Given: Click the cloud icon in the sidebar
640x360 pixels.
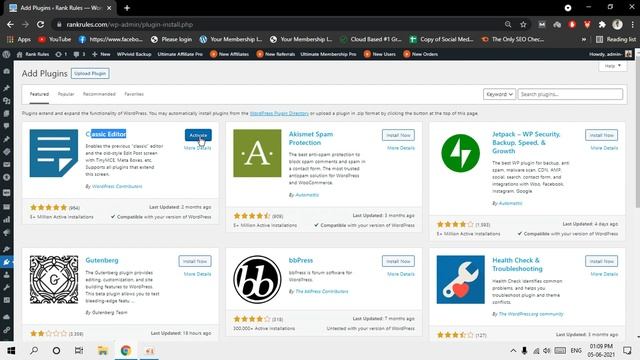Looking at the screenshot, I should click(7, 317).
